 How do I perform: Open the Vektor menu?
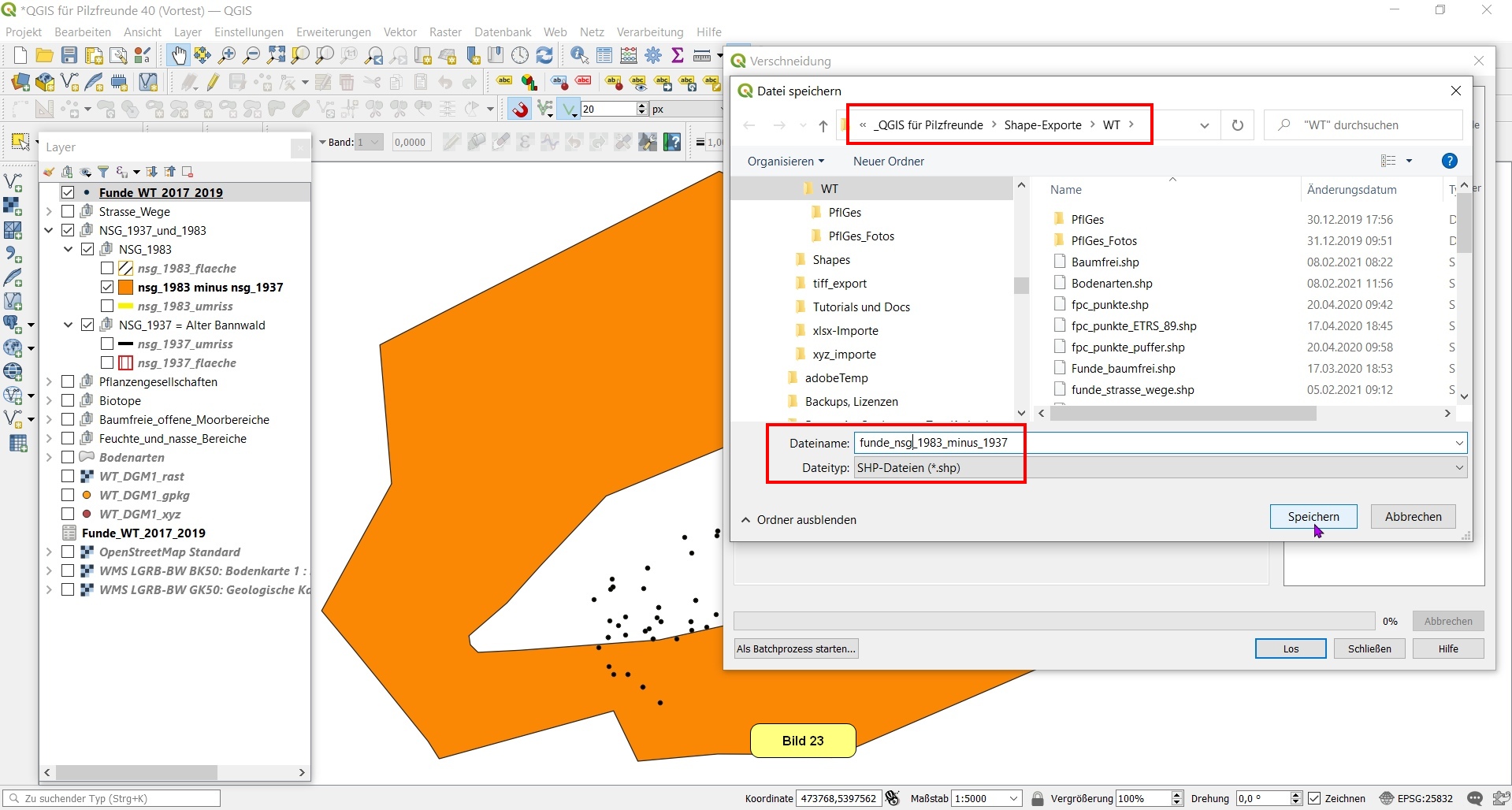pos(399,32)
